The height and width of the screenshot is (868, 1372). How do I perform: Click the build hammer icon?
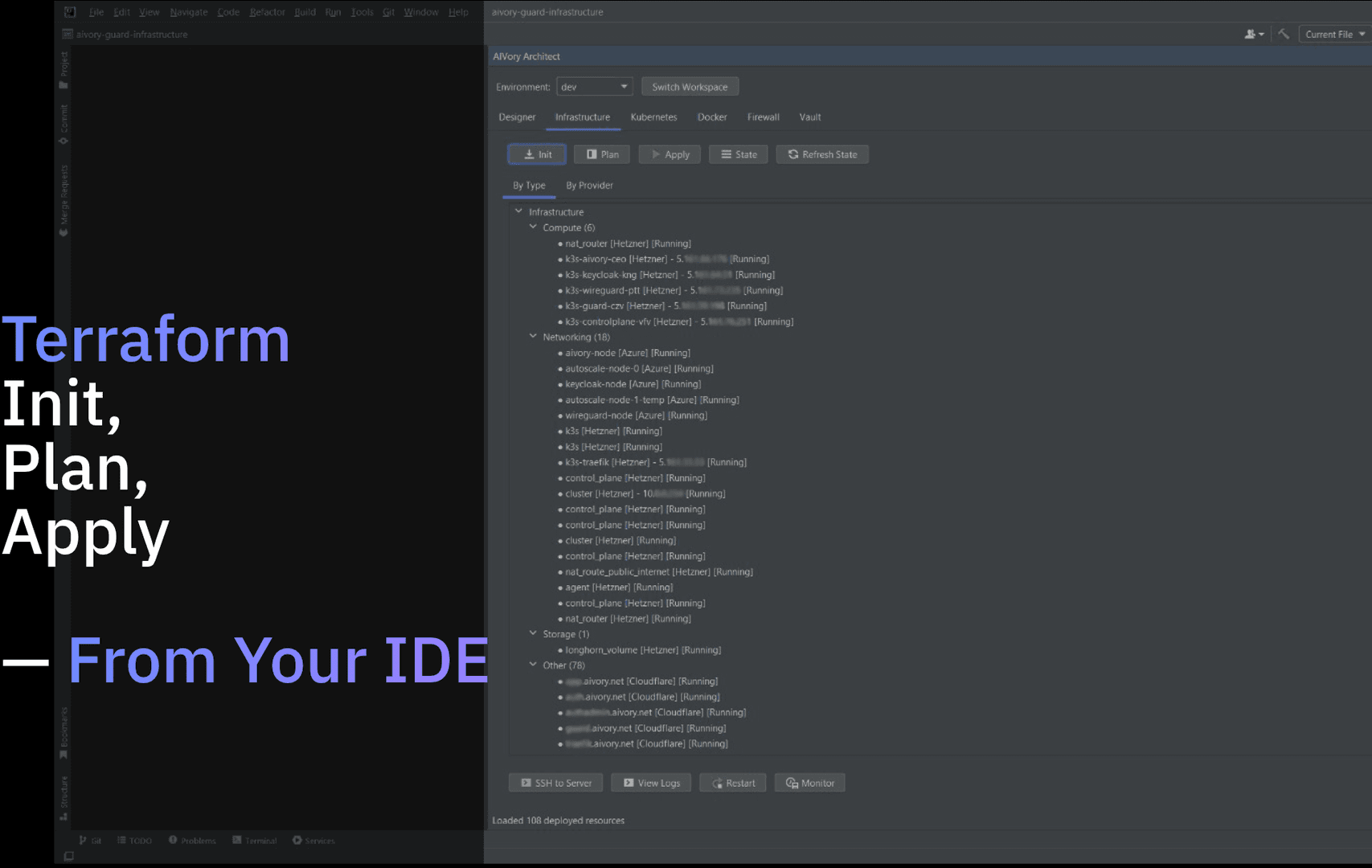pos(1284,34)
